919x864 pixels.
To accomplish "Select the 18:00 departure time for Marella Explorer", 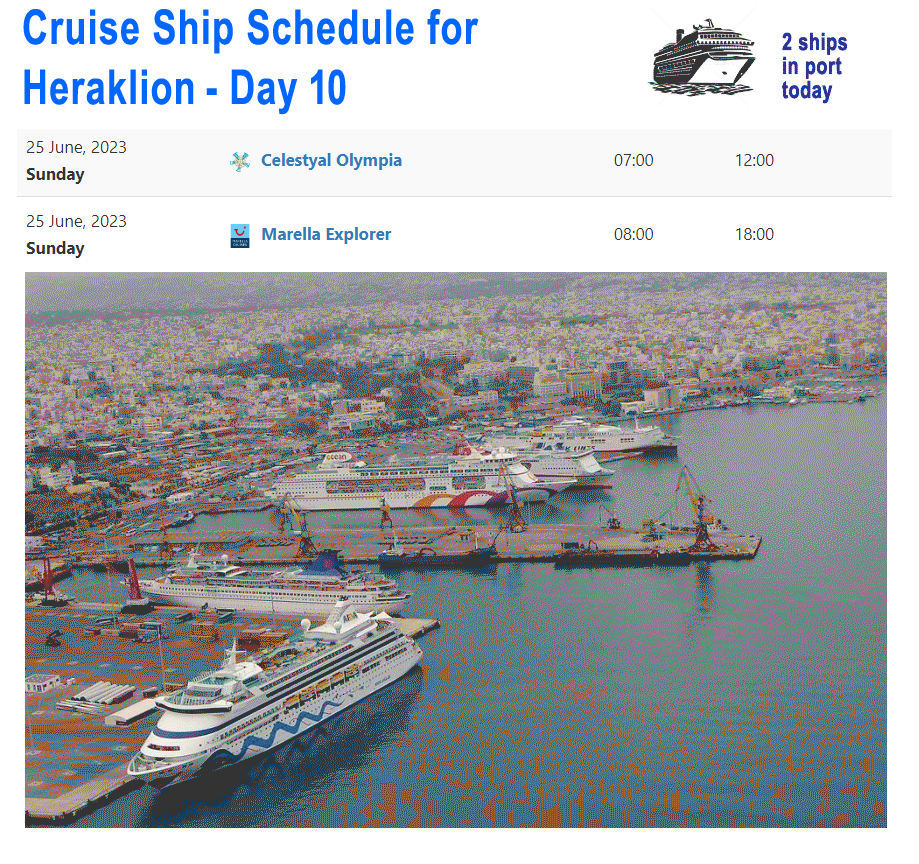I will [x=754, y=234].
